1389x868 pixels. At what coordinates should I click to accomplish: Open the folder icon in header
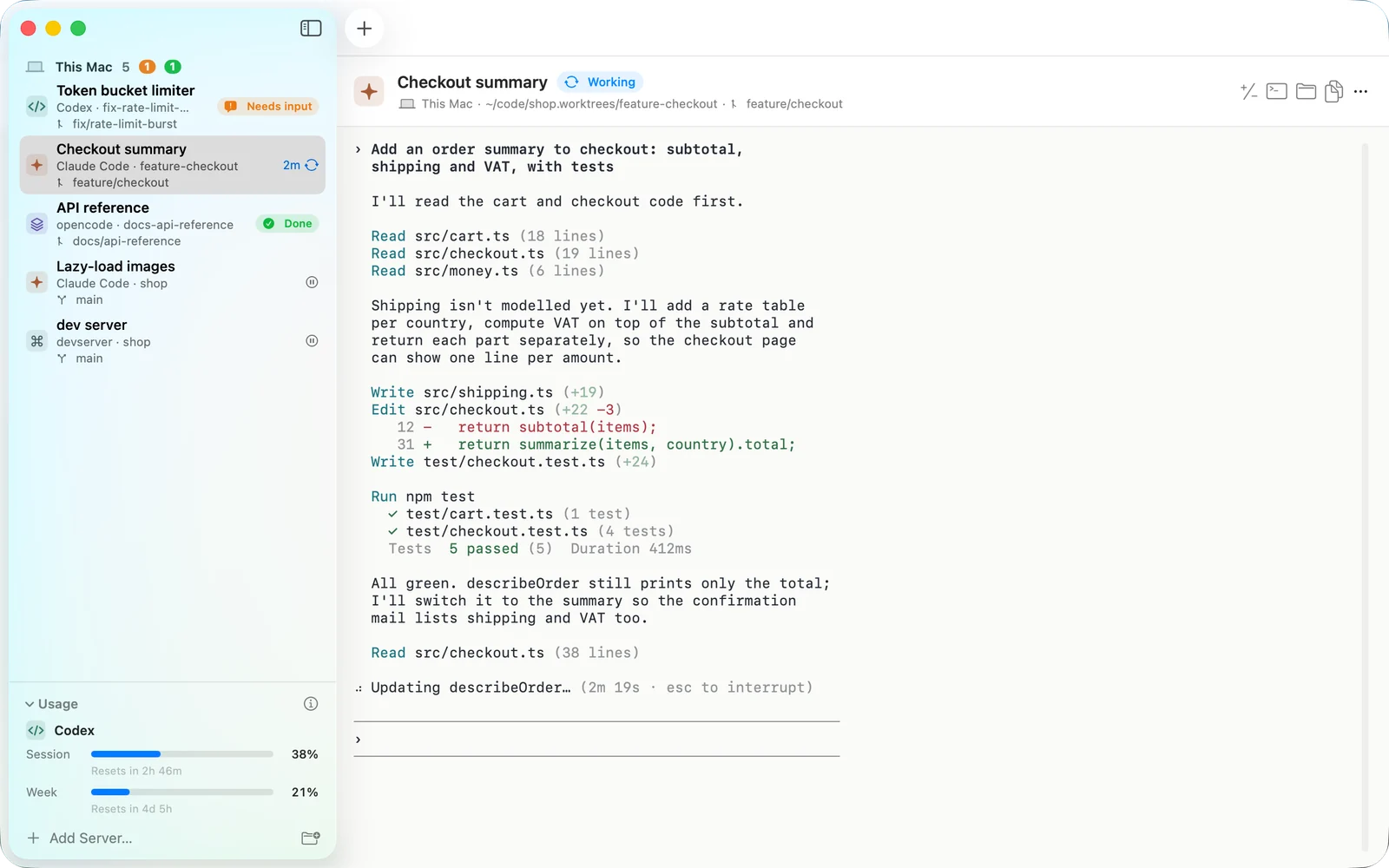(x=1306, y=91)
